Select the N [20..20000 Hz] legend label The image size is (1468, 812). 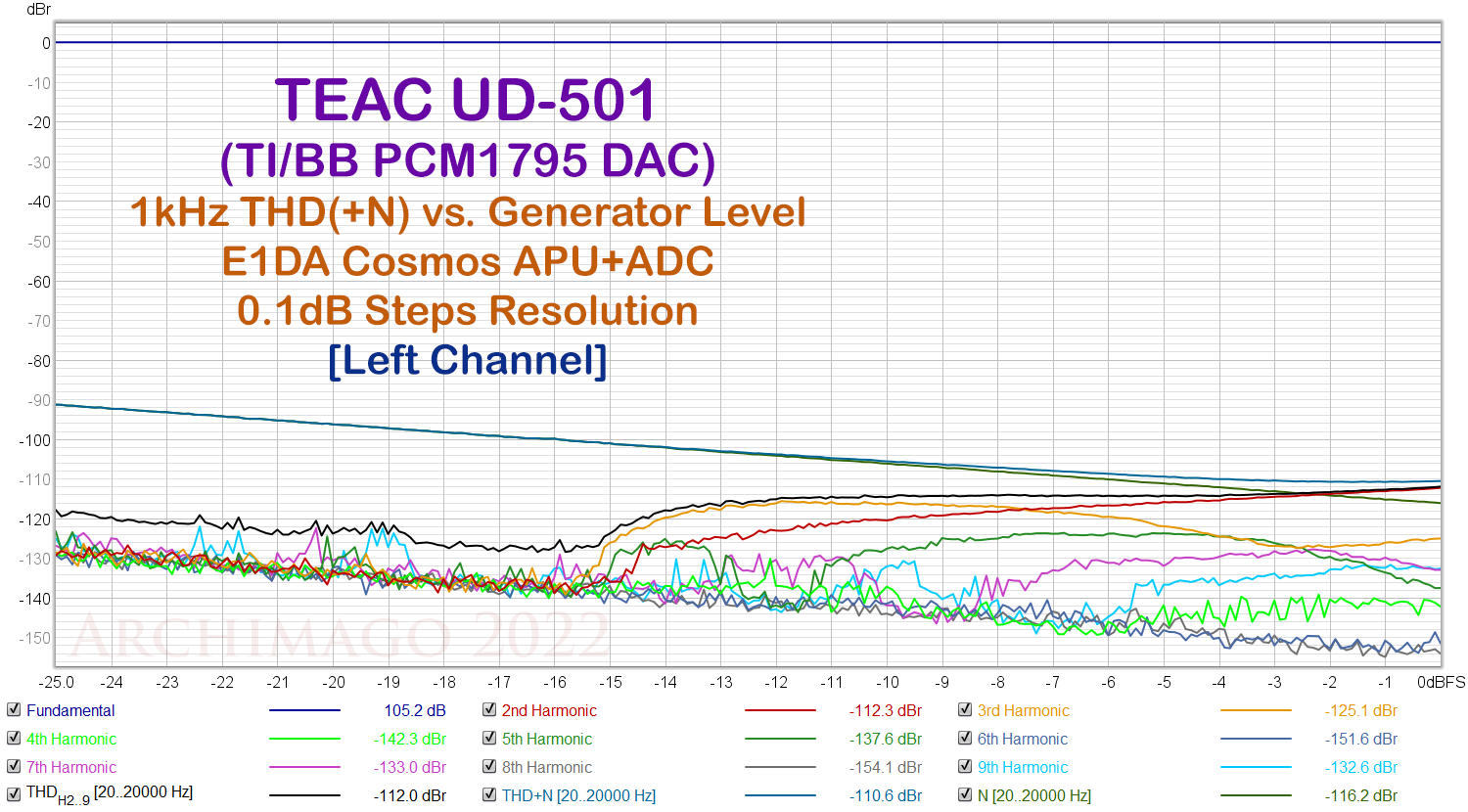(x=1034, y=796)
